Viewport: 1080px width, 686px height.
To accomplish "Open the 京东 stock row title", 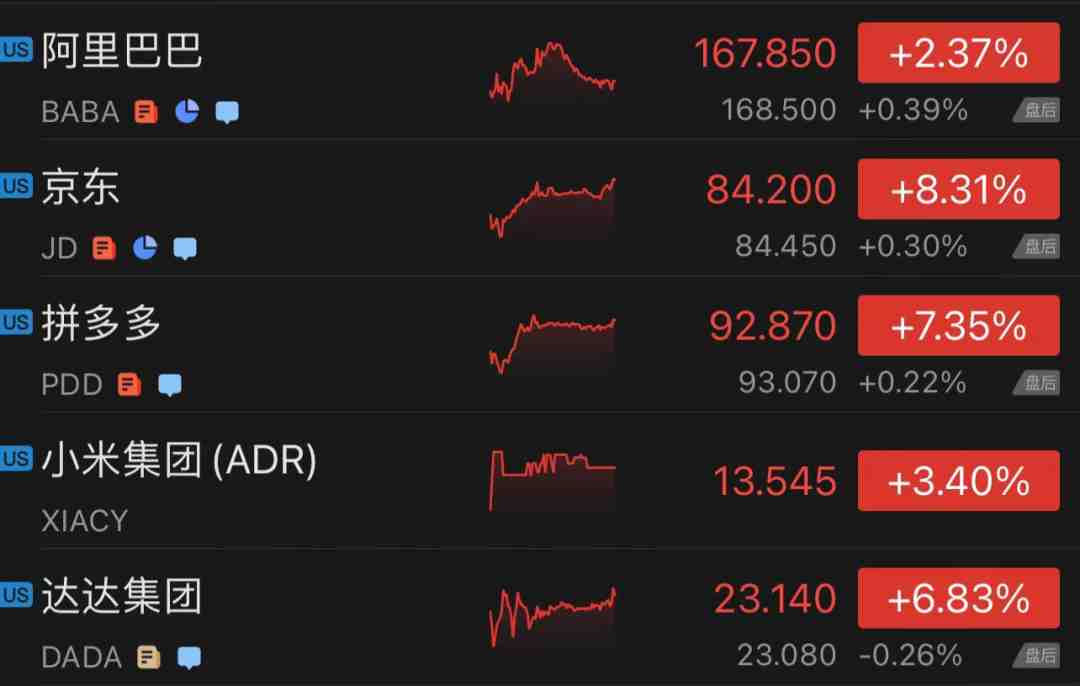I will 81,187.
